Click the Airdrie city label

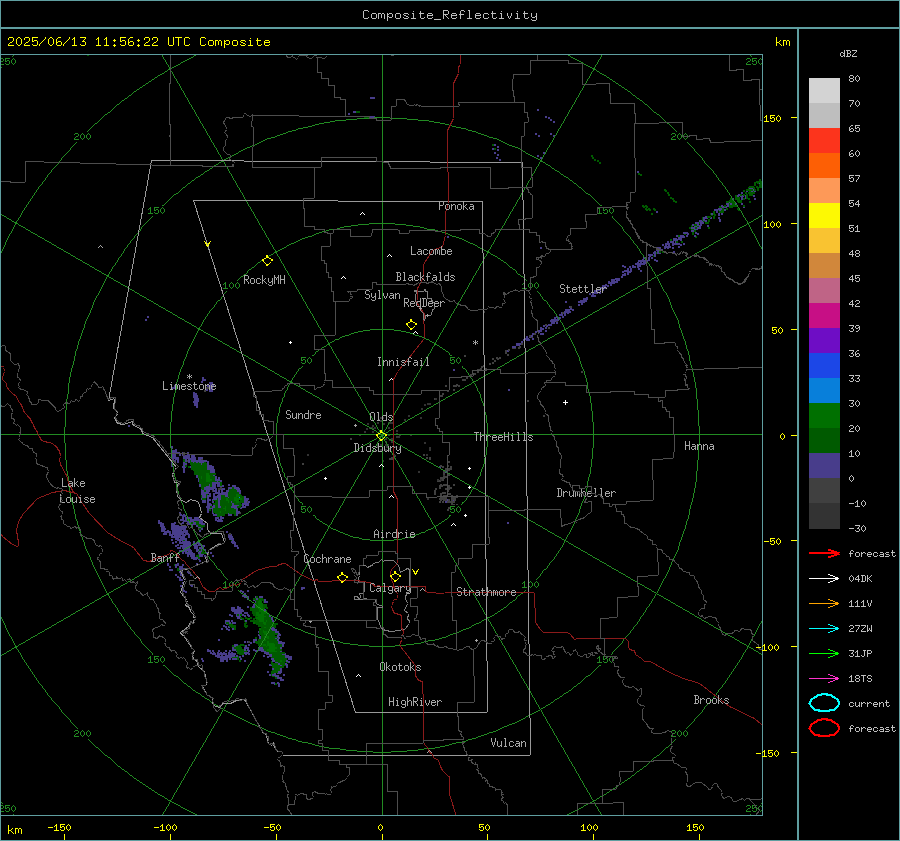(394, 534)
